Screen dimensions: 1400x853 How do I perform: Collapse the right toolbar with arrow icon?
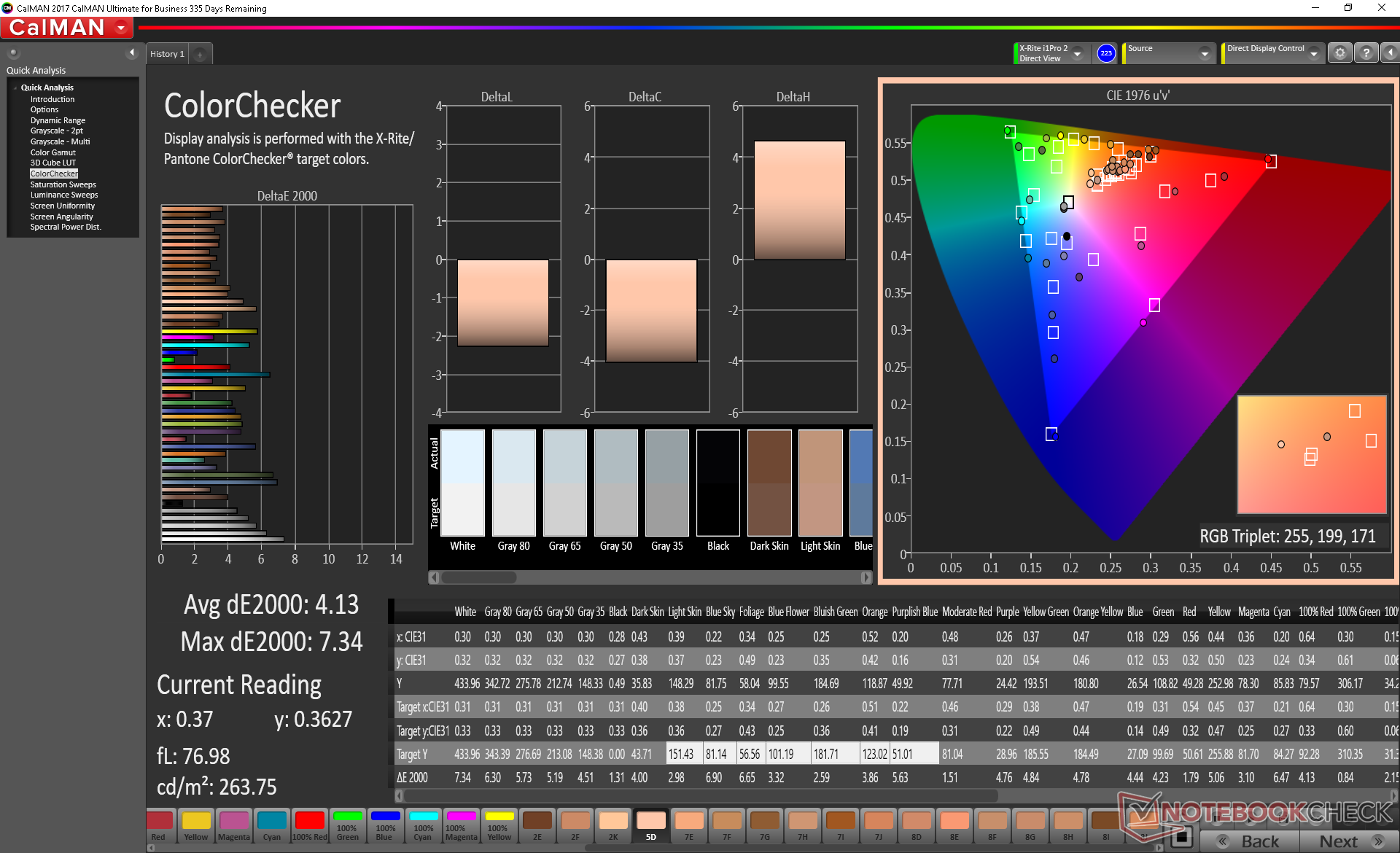click(x=1391, y=53)
